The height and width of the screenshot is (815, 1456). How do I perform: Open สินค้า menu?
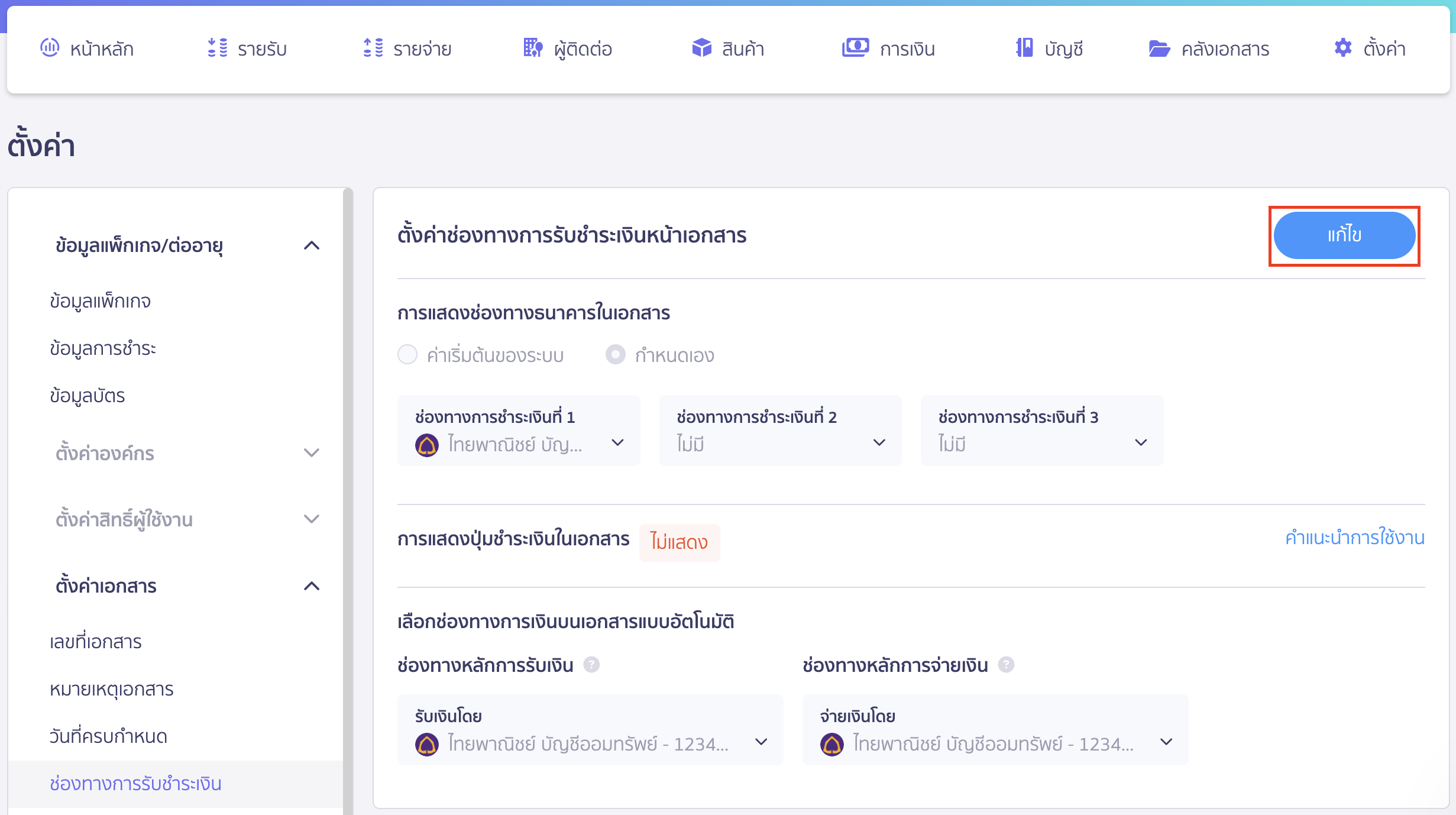tap(728, 48)
